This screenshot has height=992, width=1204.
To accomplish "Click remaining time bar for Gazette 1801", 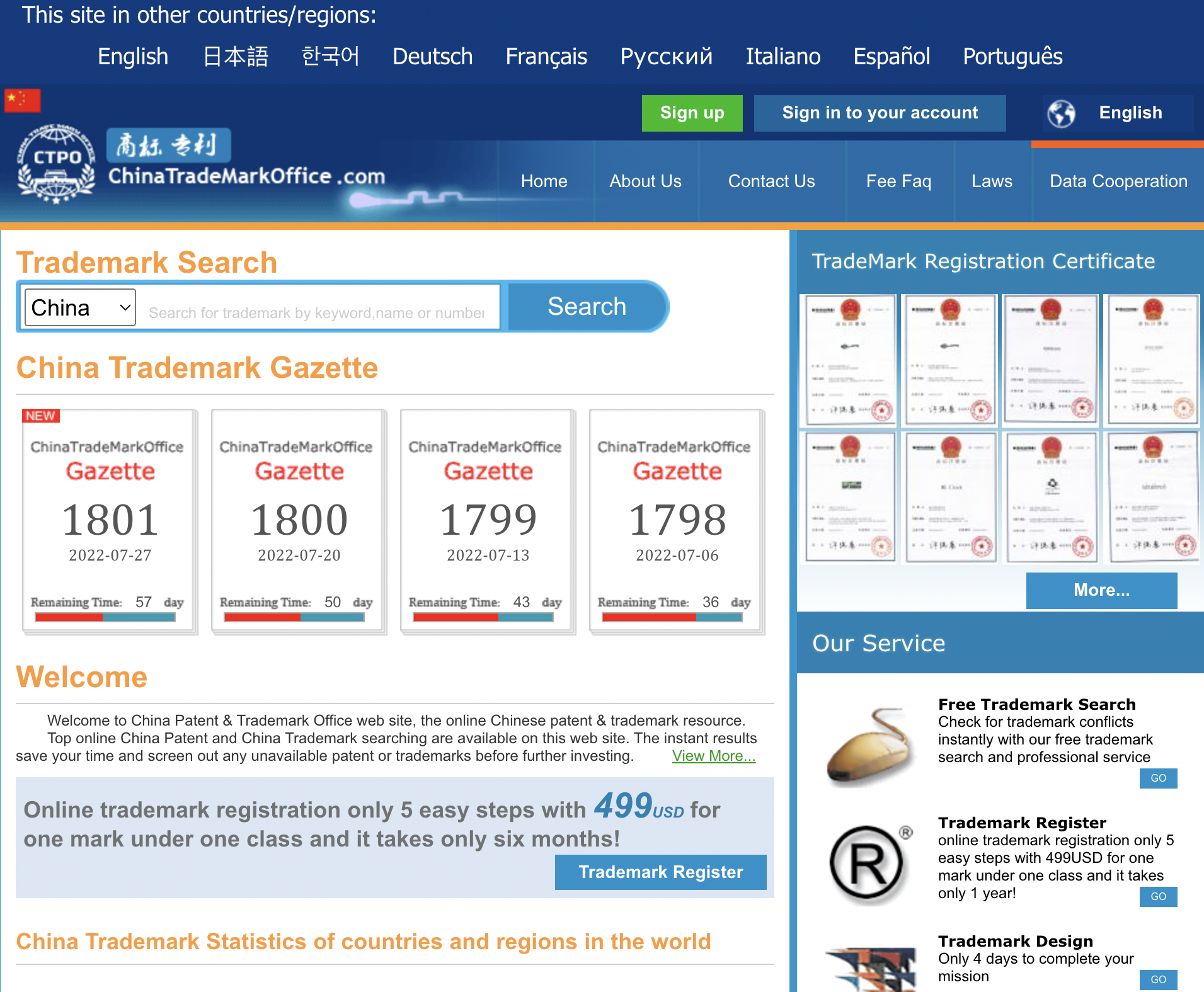I will 105,617.
